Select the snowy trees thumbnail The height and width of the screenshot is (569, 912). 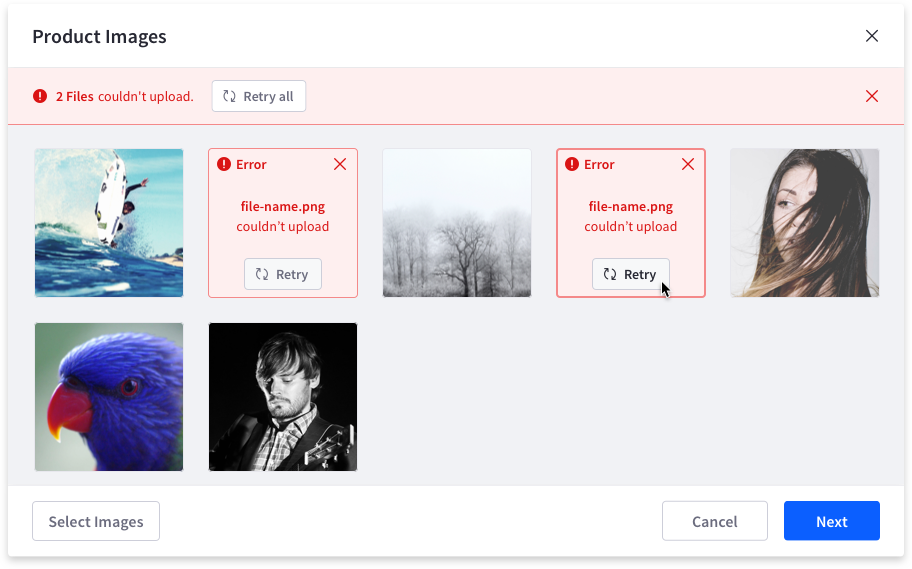[457, 223]
